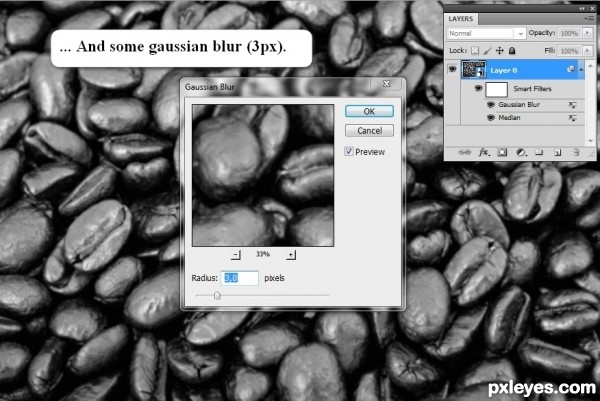Zoom out the blur preview with minus button
600x401 pixels.
click(236, 255)
